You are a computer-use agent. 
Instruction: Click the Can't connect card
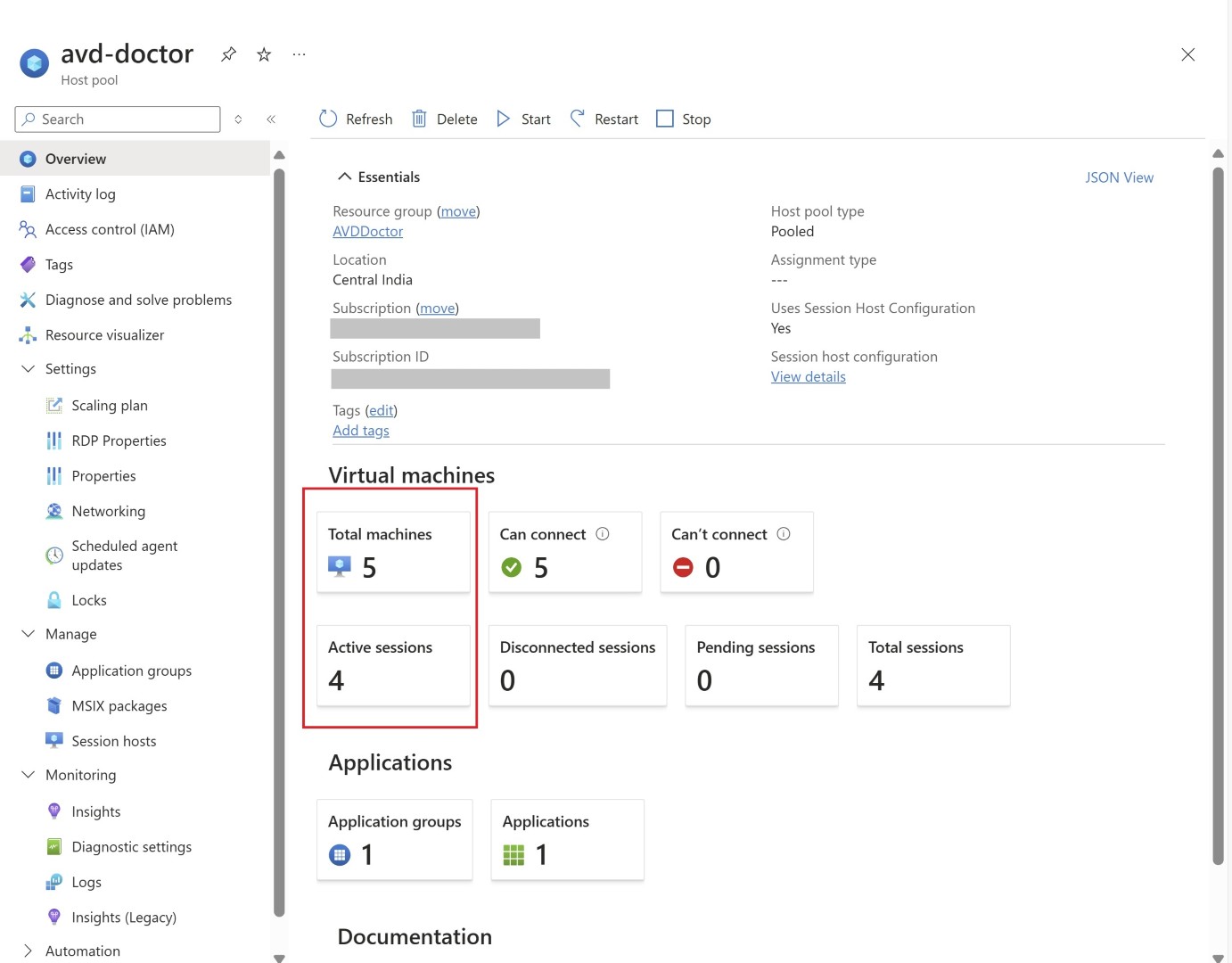pos(736,552)
